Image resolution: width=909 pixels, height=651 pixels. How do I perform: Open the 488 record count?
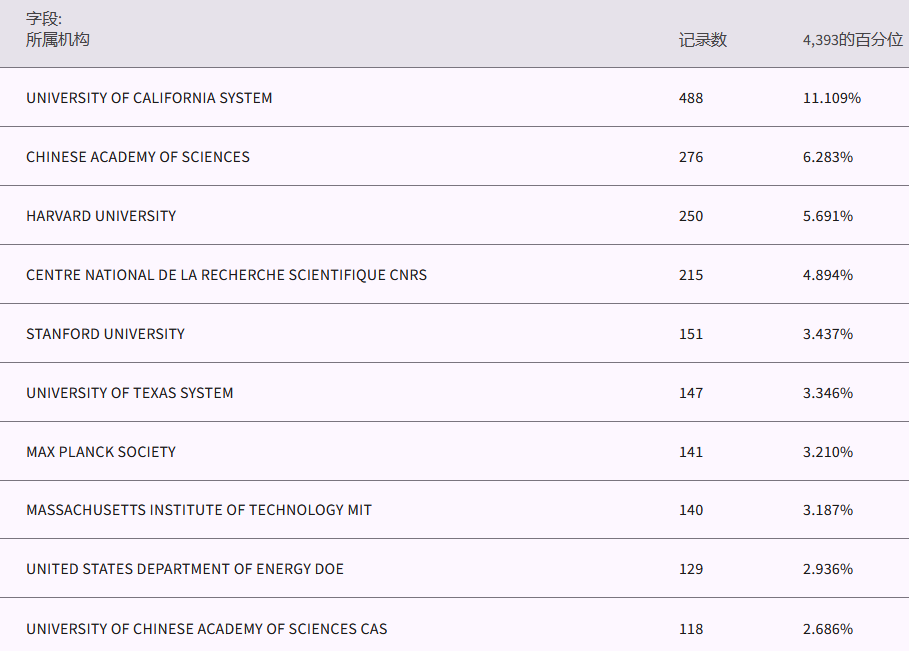pos(691,98)
